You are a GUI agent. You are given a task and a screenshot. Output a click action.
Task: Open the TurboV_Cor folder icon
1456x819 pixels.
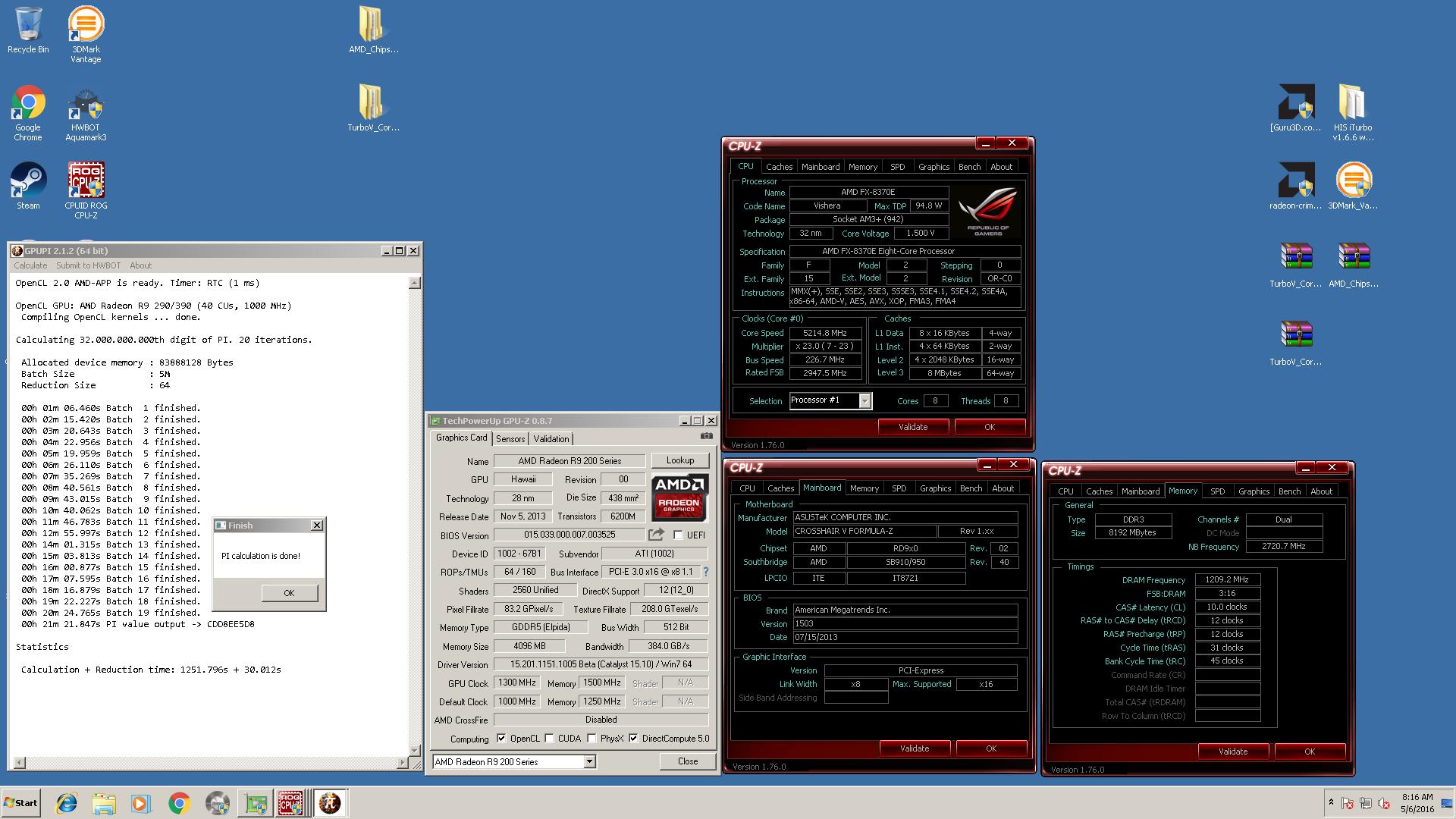[373, 108]
